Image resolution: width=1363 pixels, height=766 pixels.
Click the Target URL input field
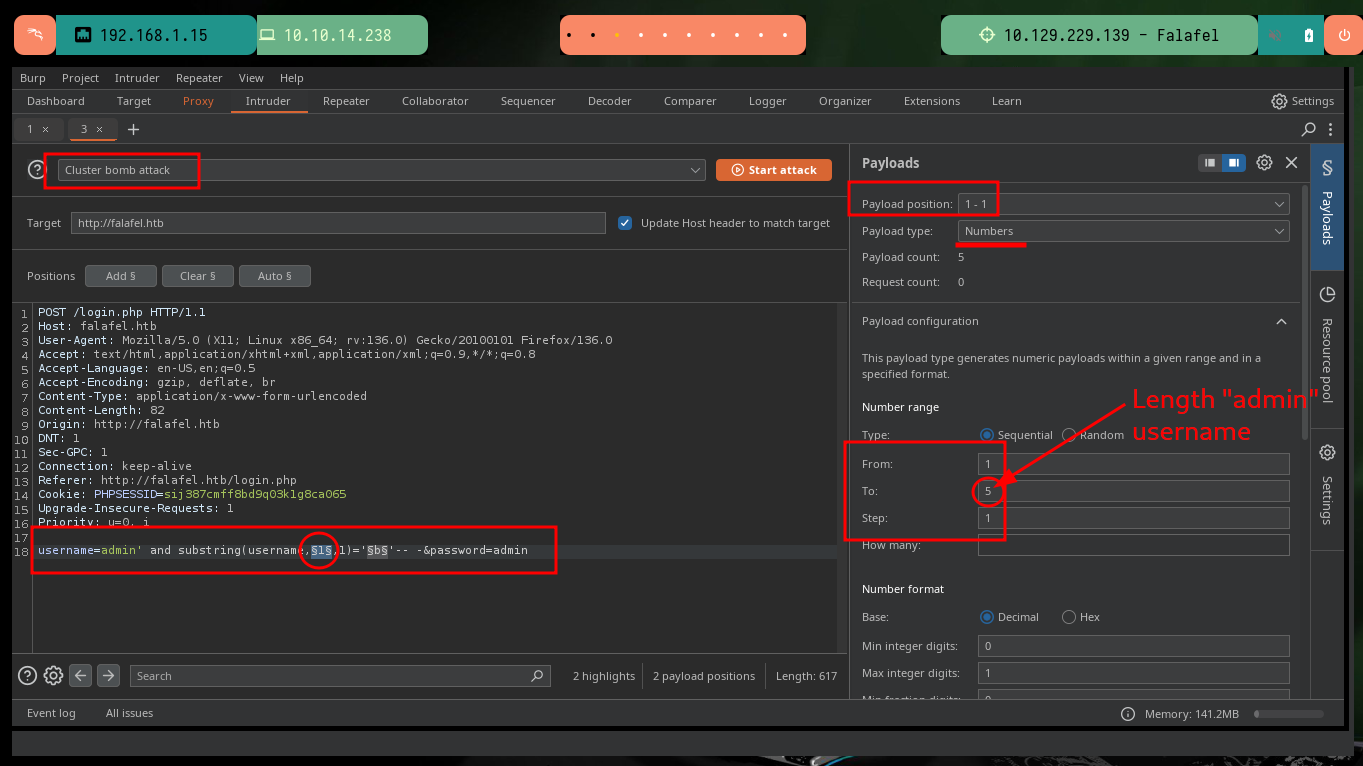pyautogui.click(x=338, y=223)
